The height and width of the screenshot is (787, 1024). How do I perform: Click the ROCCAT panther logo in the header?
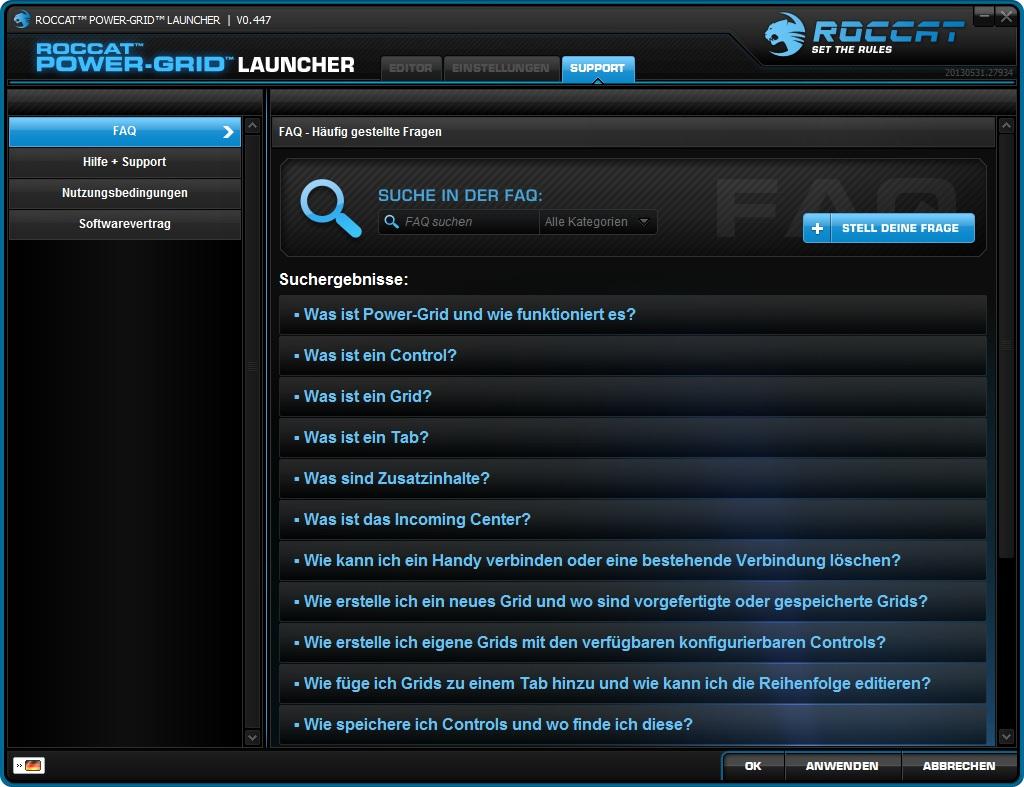point(786,36)
